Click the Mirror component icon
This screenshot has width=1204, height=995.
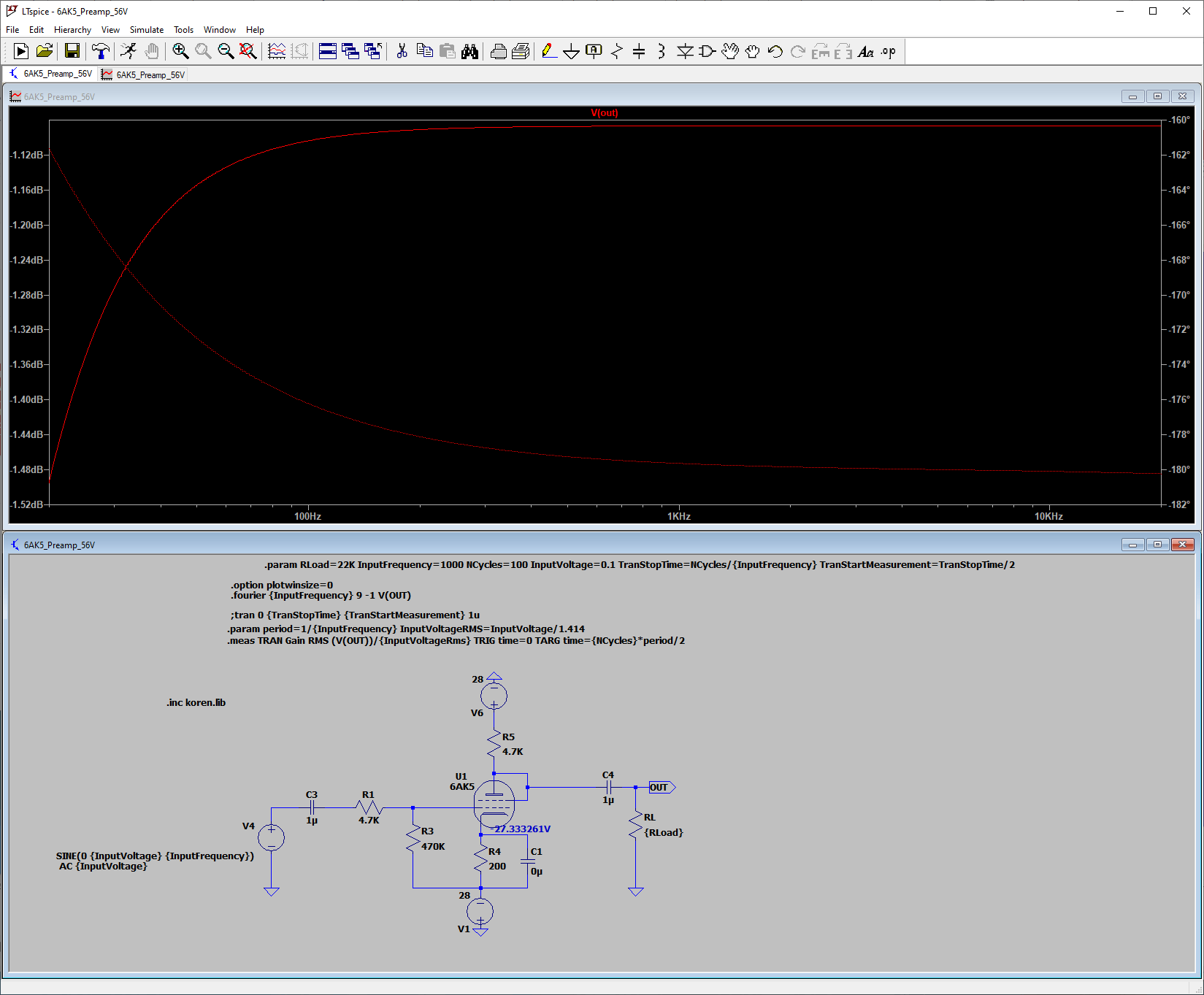(x=843, y=51)
